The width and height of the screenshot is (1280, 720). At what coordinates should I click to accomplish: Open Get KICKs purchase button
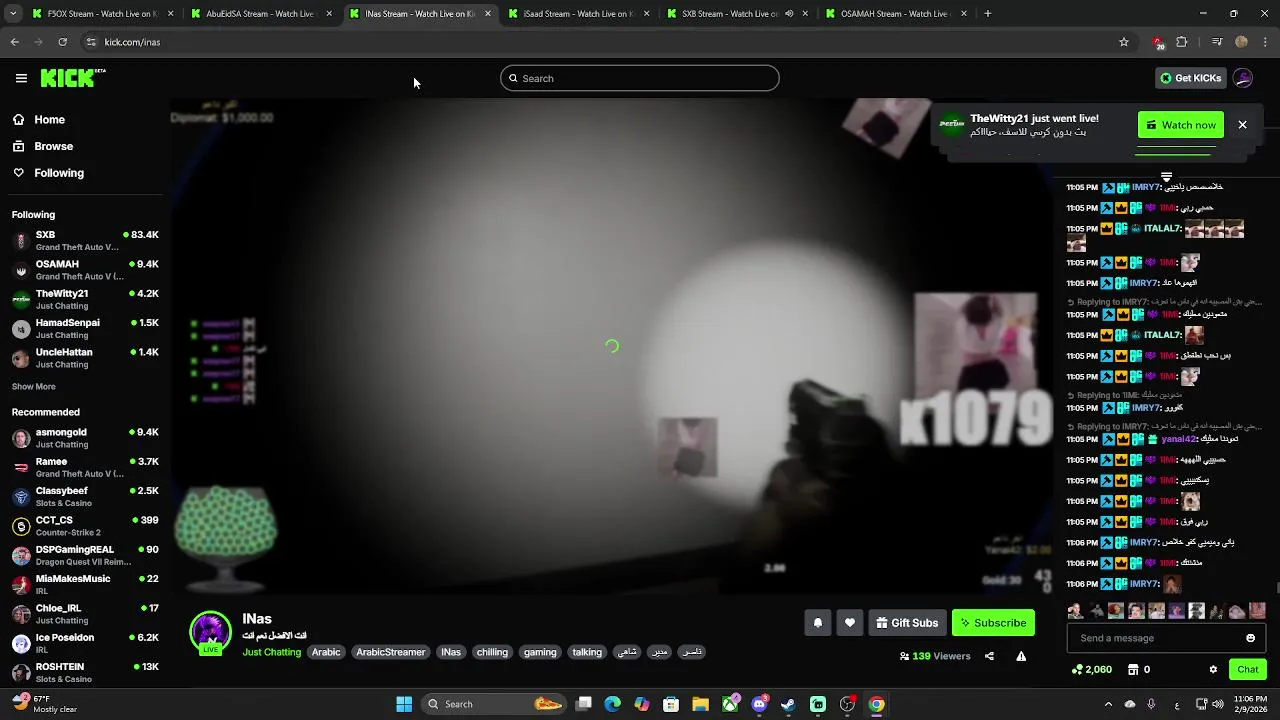[x=1190, y=78]
